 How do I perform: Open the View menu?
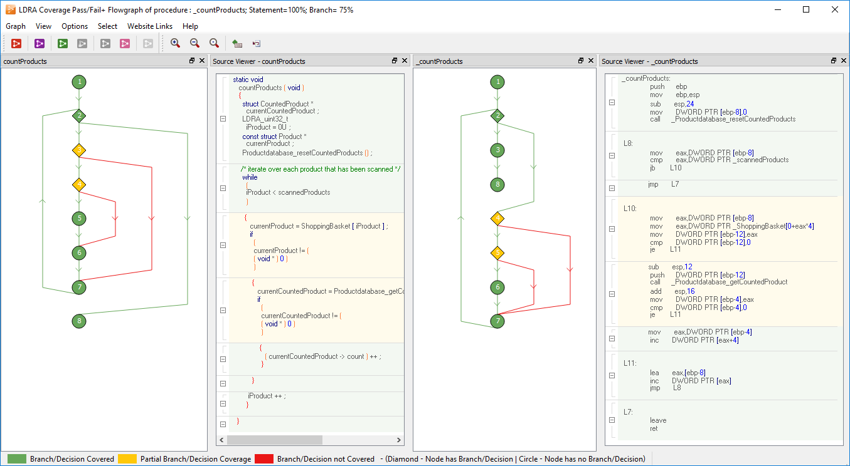43,26
